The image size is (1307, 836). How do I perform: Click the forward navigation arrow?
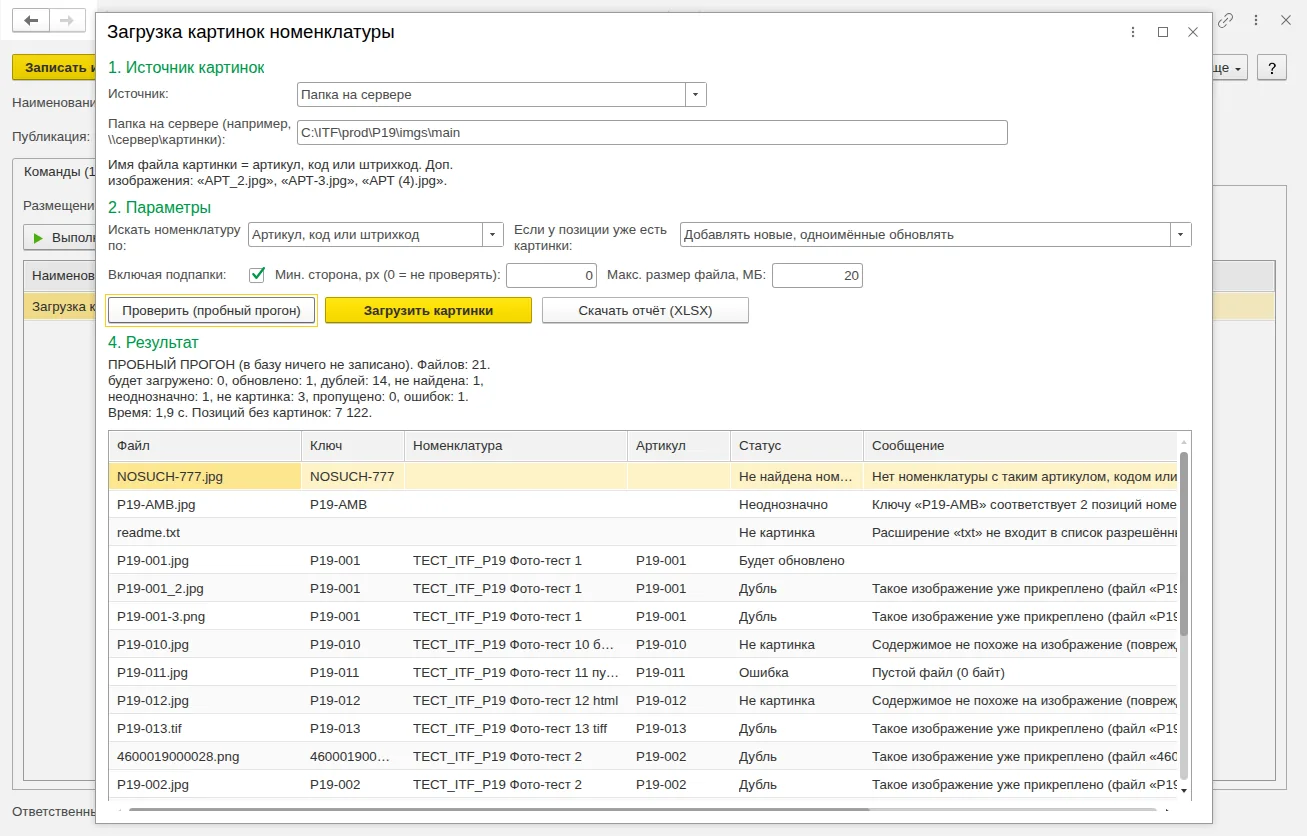coord(66,20)
